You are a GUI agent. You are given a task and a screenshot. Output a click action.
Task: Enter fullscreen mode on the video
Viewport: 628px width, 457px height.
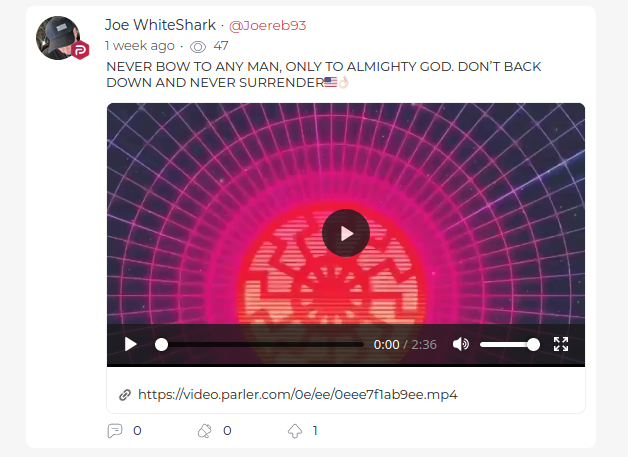pos(561,344)
